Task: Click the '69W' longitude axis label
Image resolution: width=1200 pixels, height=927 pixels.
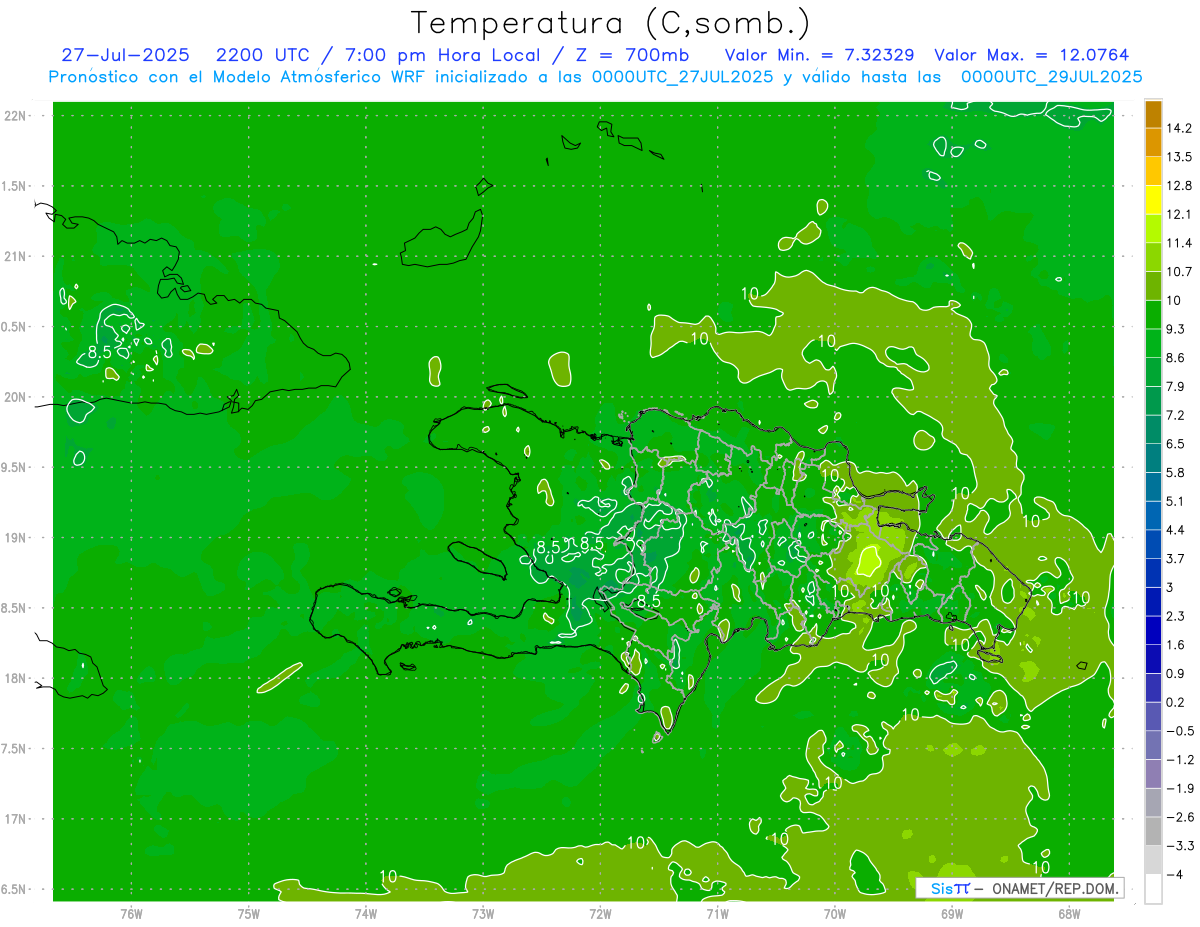Action: (x=952, y=915)
